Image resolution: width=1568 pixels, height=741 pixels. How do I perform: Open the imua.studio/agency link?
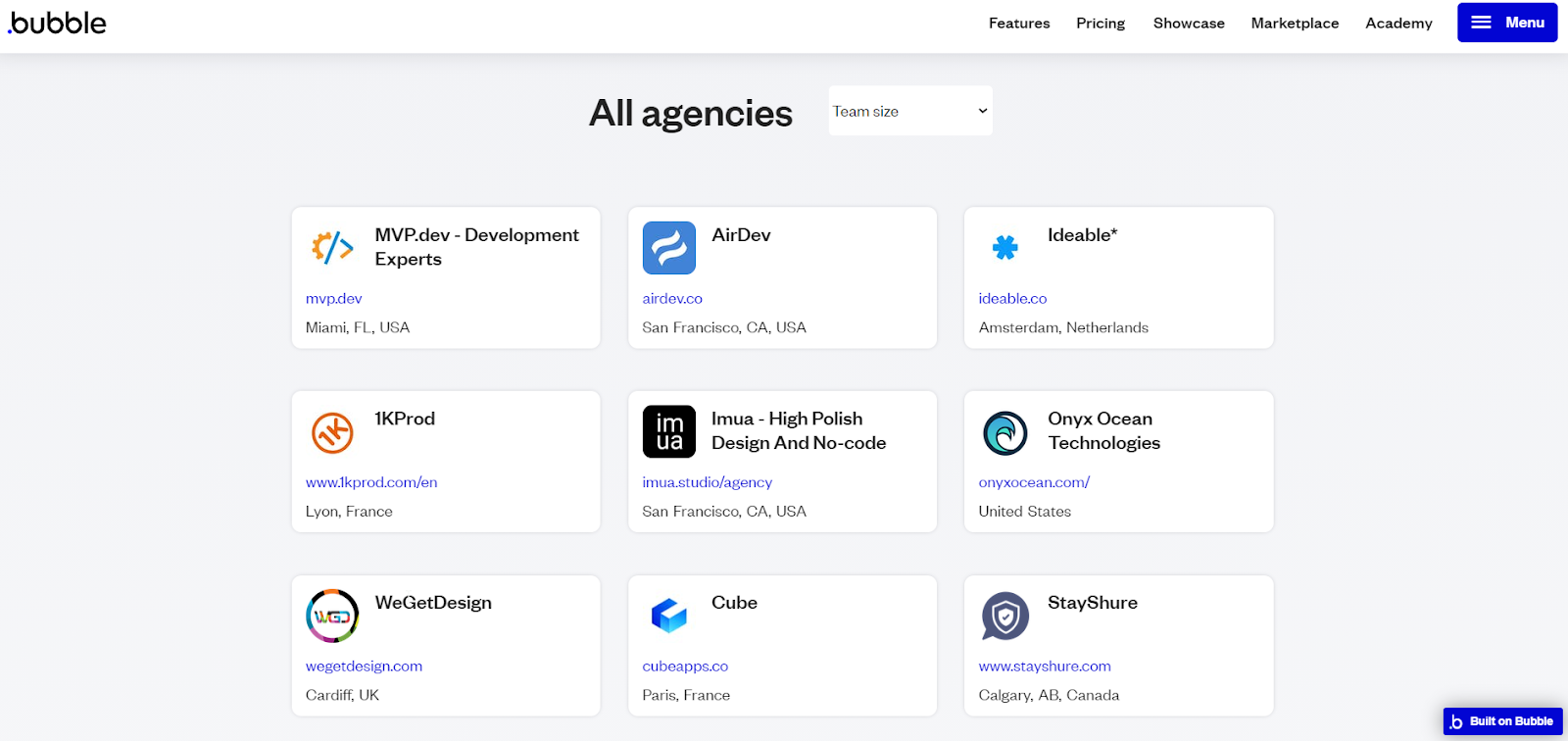click(x=708, y=482)
